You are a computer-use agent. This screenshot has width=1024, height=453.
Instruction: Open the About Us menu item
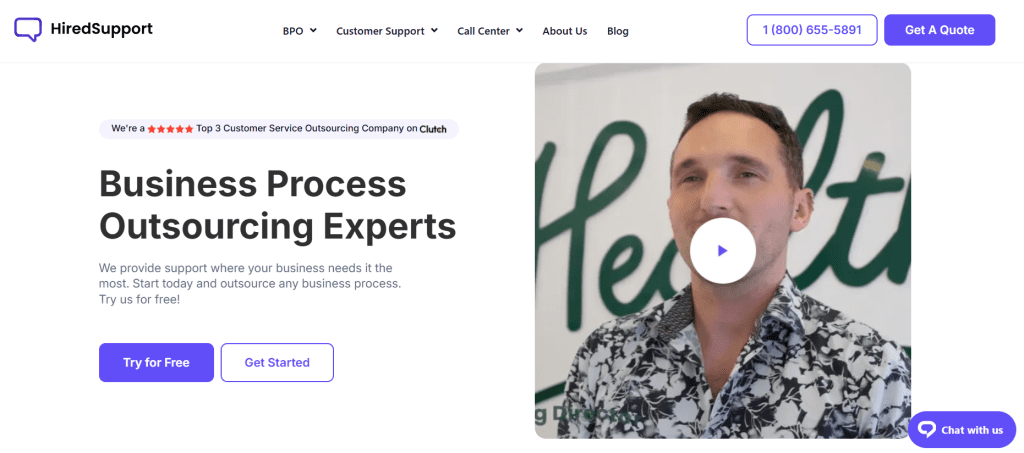tap(565, 31)
